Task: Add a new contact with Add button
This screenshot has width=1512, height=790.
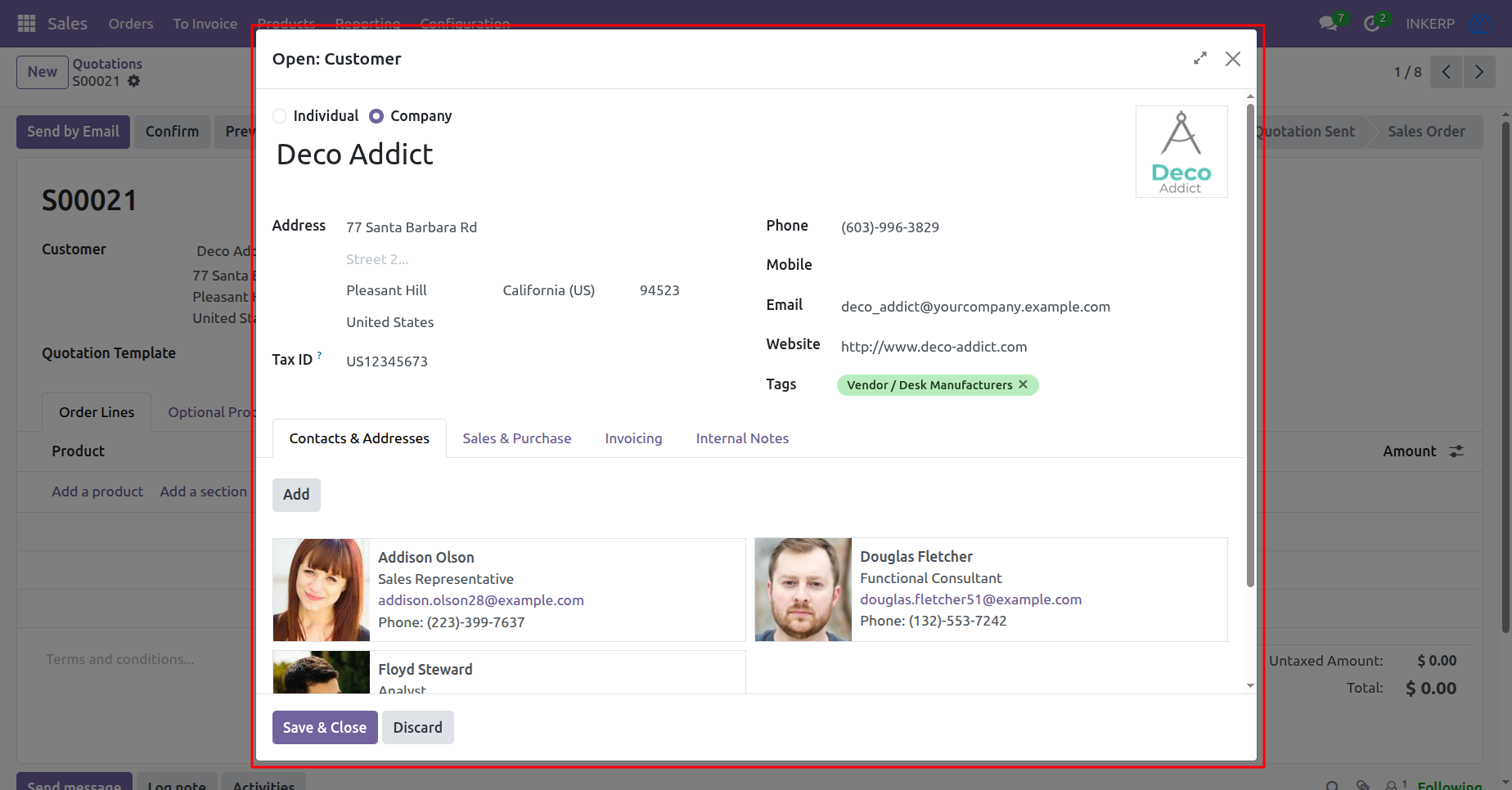Action: [x=296, y=495]
